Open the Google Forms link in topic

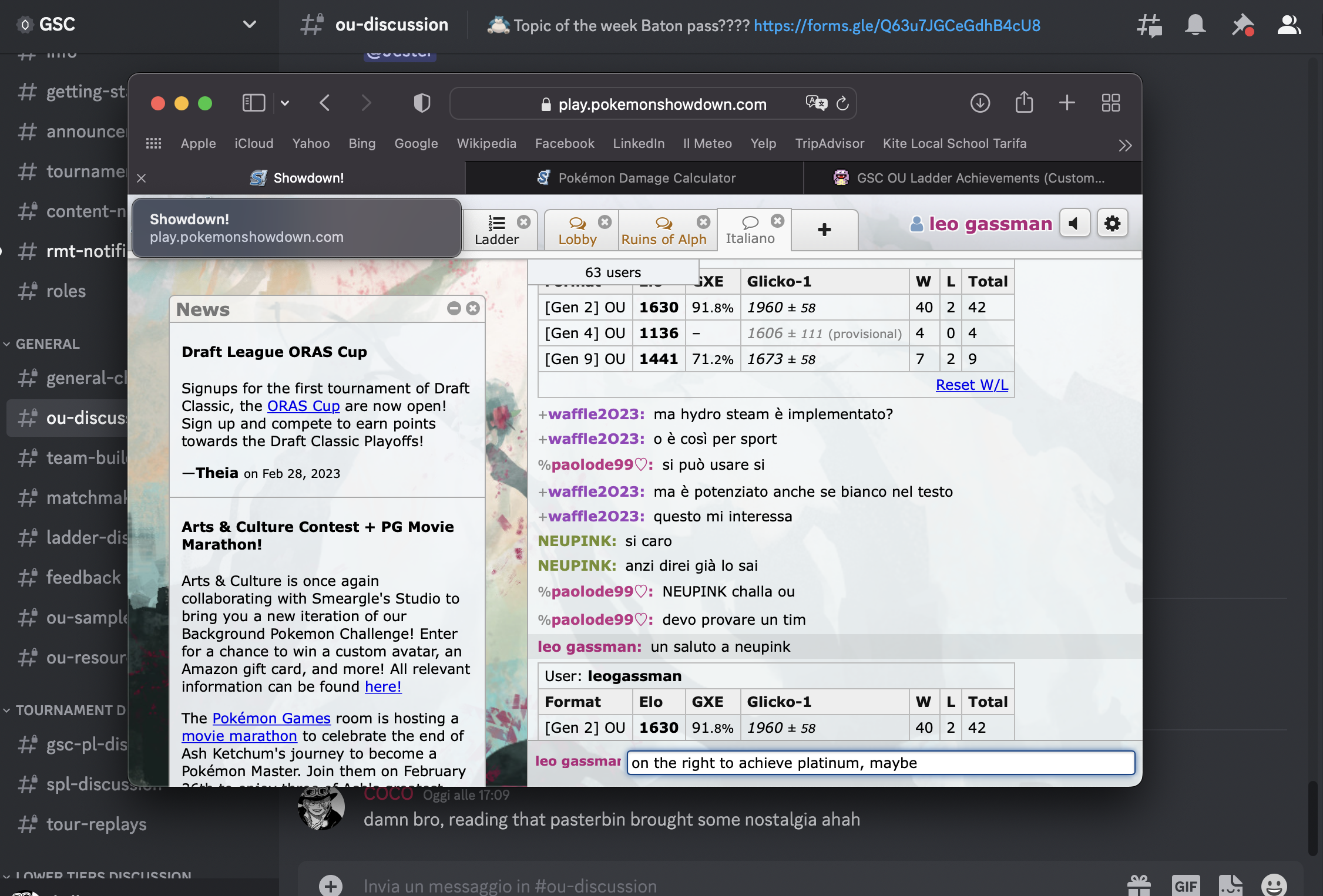(896, 25)
